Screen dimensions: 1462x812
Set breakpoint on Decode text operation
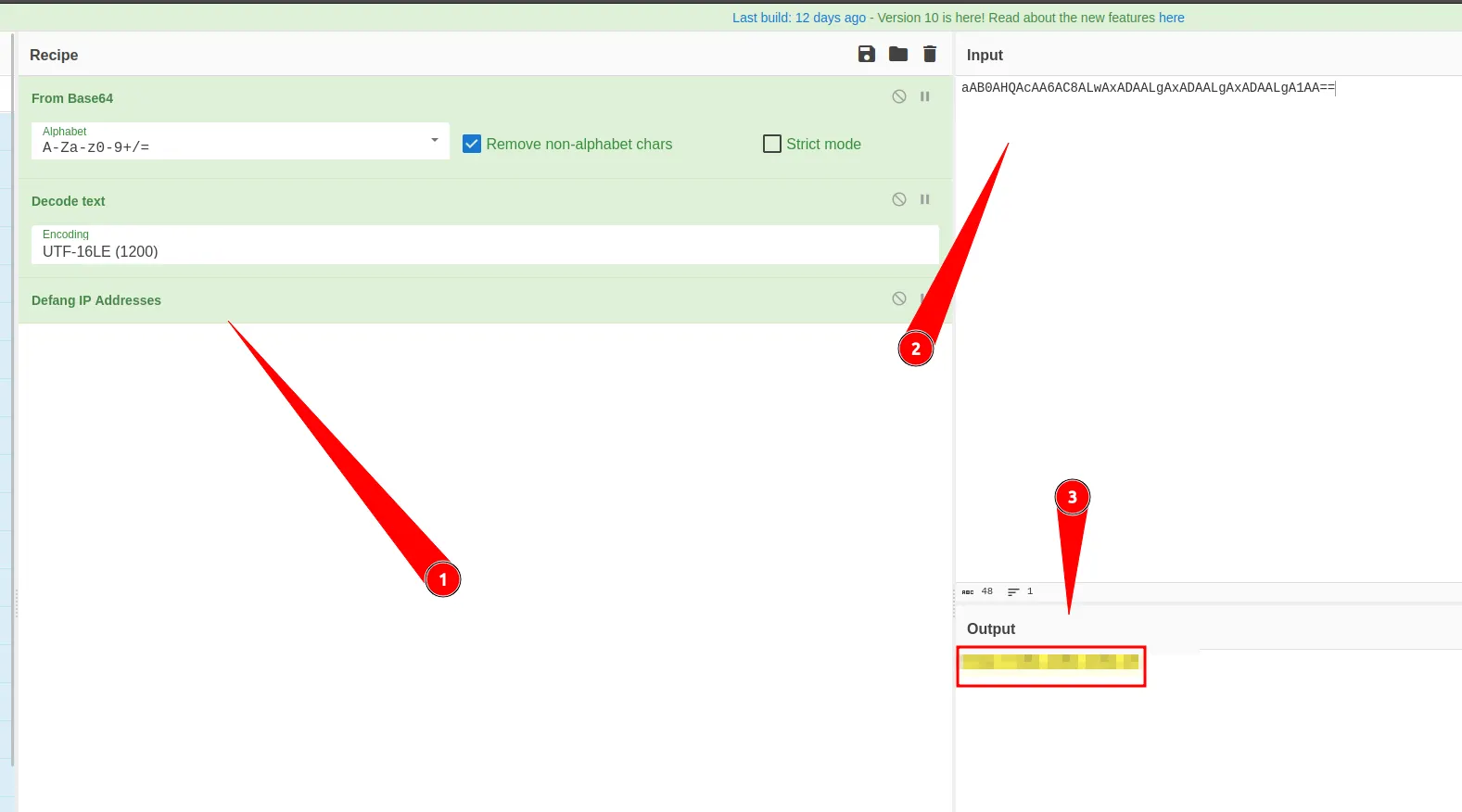924,199
